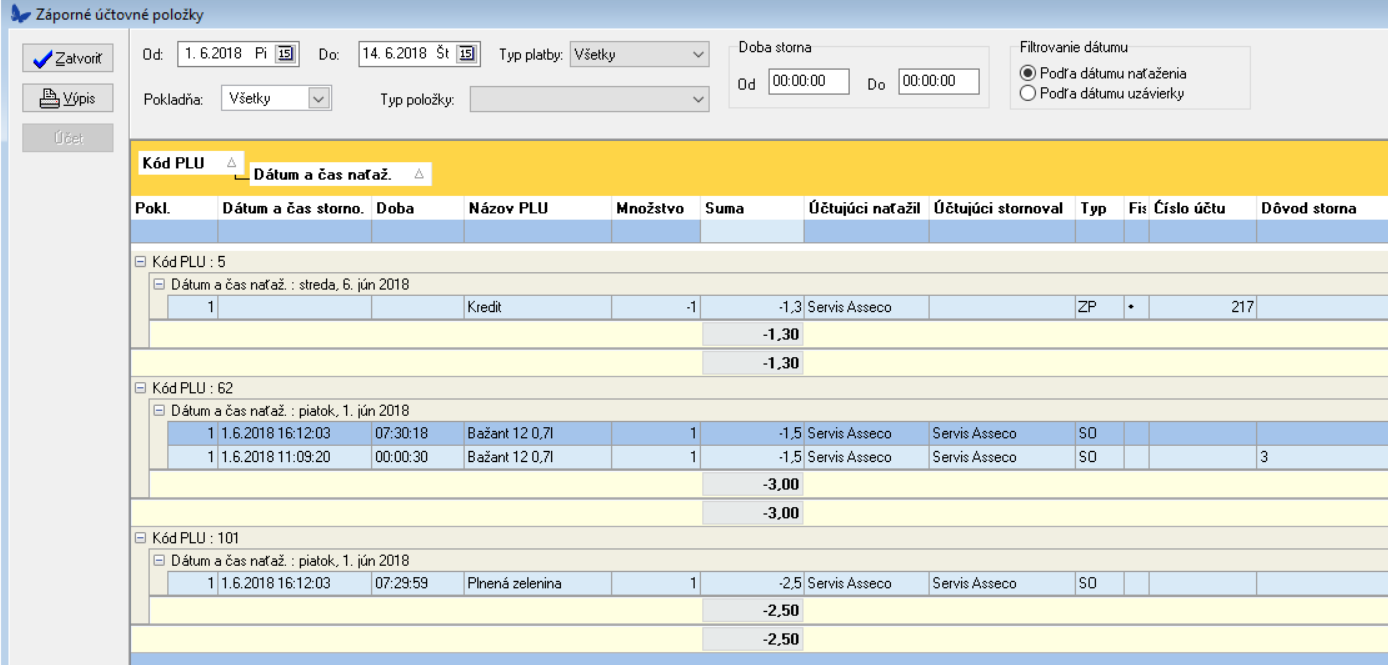
Task: Click the sort arrow on Kód PLU grouping
Action: (x=231, y=162)
